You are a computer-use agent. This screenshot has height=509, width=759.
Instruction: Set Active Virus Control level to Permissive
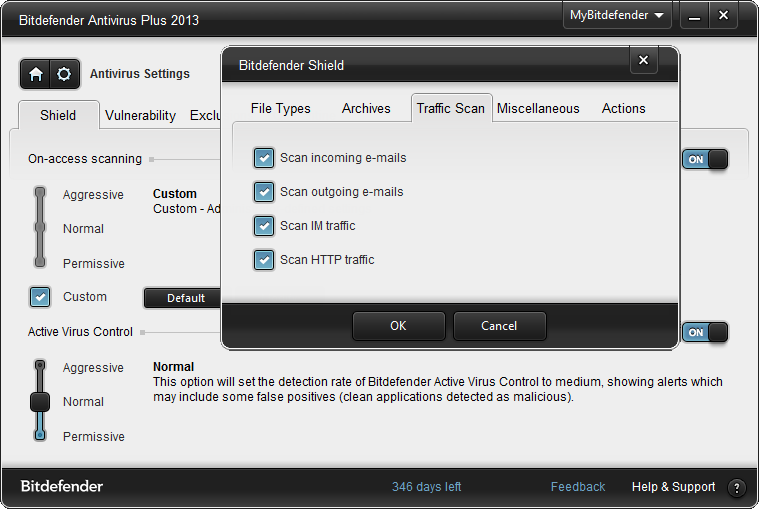click(40, 435)
